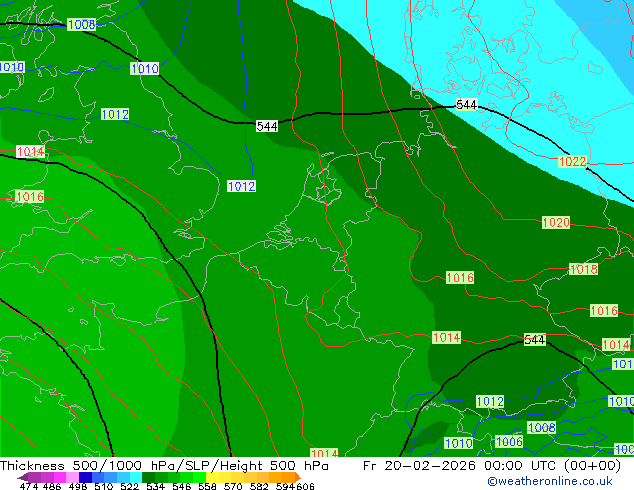Viewport: 634px width, 490px height.
Task: Click the 544 label directly below 1014 label
Action: pyautogui.click(x=535, y=340)
